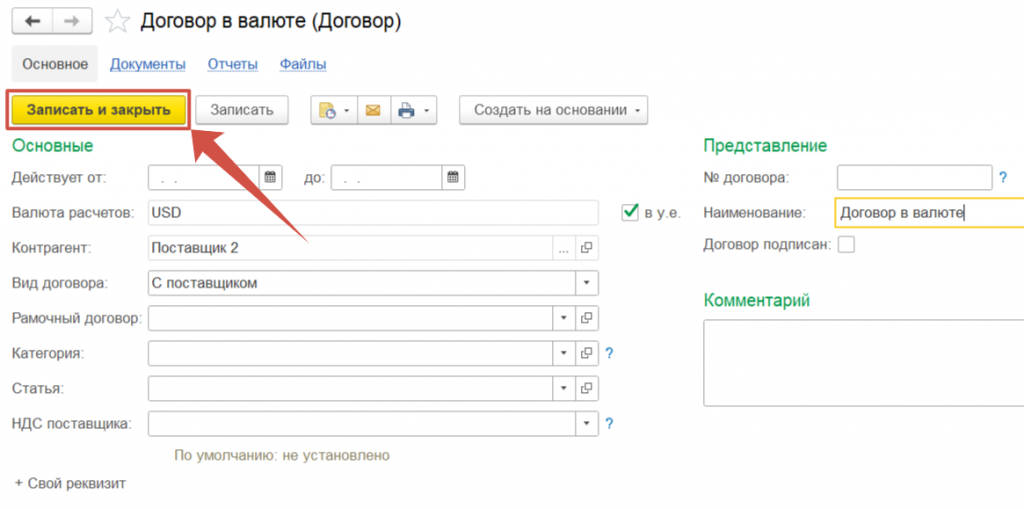Expand the 'НДС поставщика' dropdown list
Image resolution: width=1024 pixels, height=509 pixels.
587,424
